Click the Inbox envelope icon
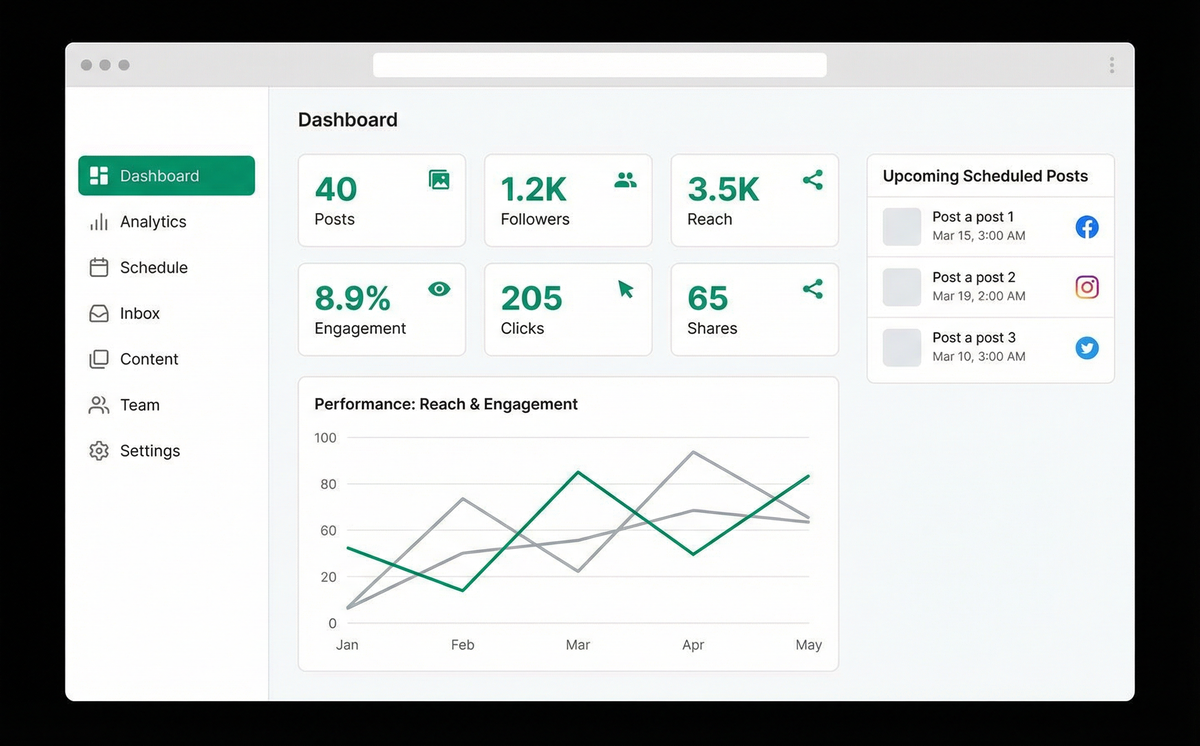 [x=98, y=313]
